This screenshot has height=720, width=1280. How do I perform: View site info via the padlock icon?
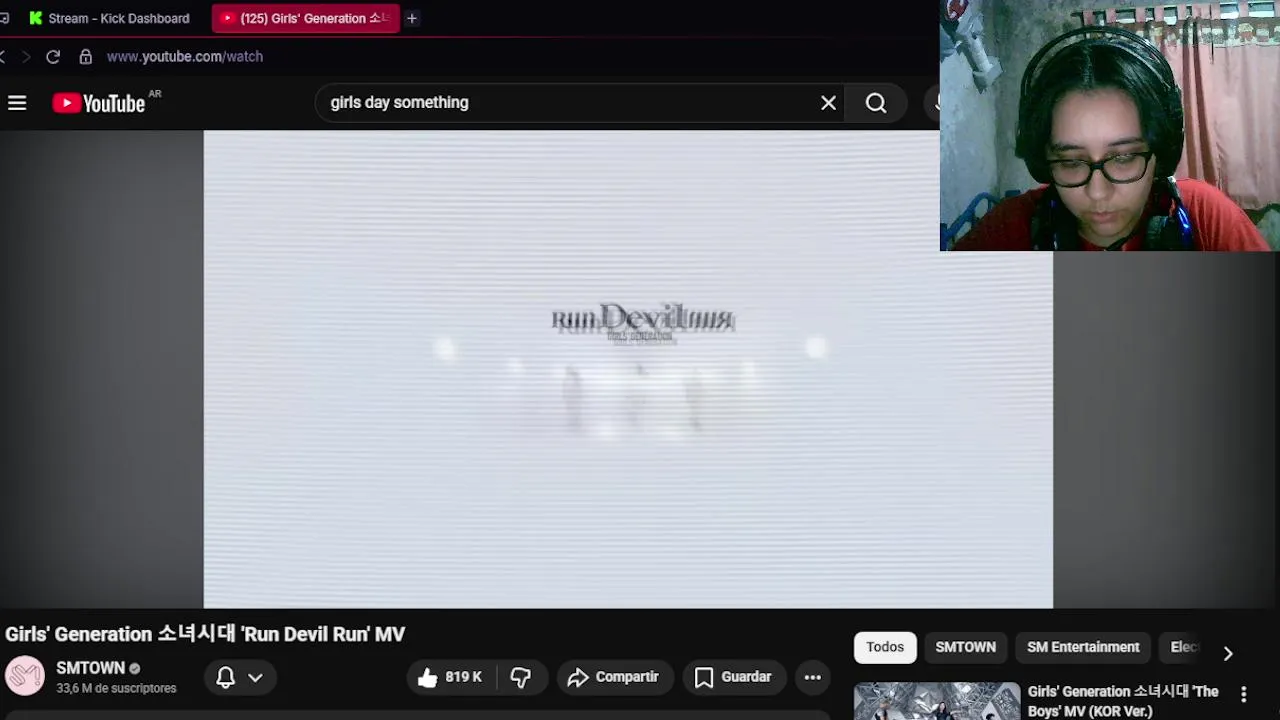pos(86,57)
